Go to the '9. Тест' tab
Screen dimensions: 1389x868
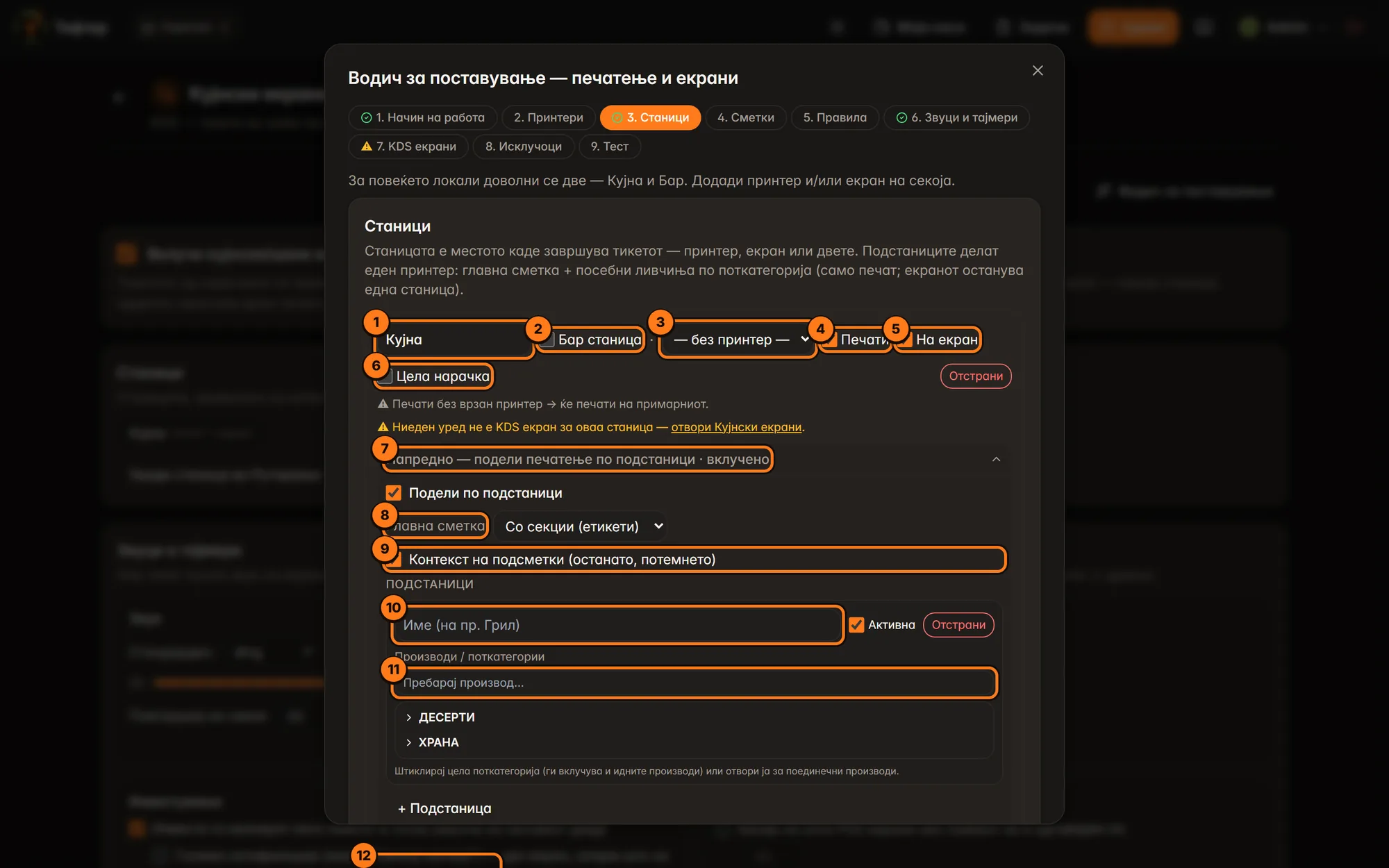click(x=609, y=147)
